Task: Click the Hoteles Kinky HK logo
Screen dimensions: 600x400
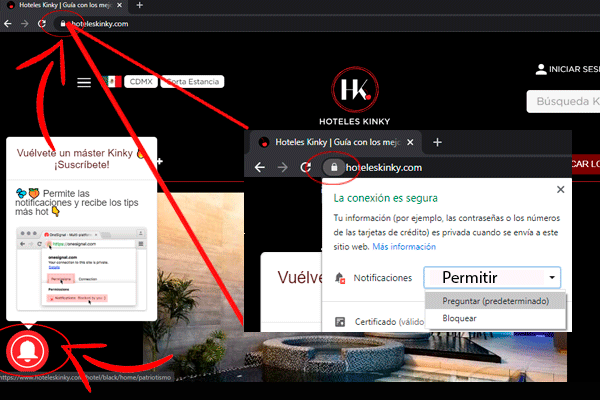Action: [x=355, y=90]
